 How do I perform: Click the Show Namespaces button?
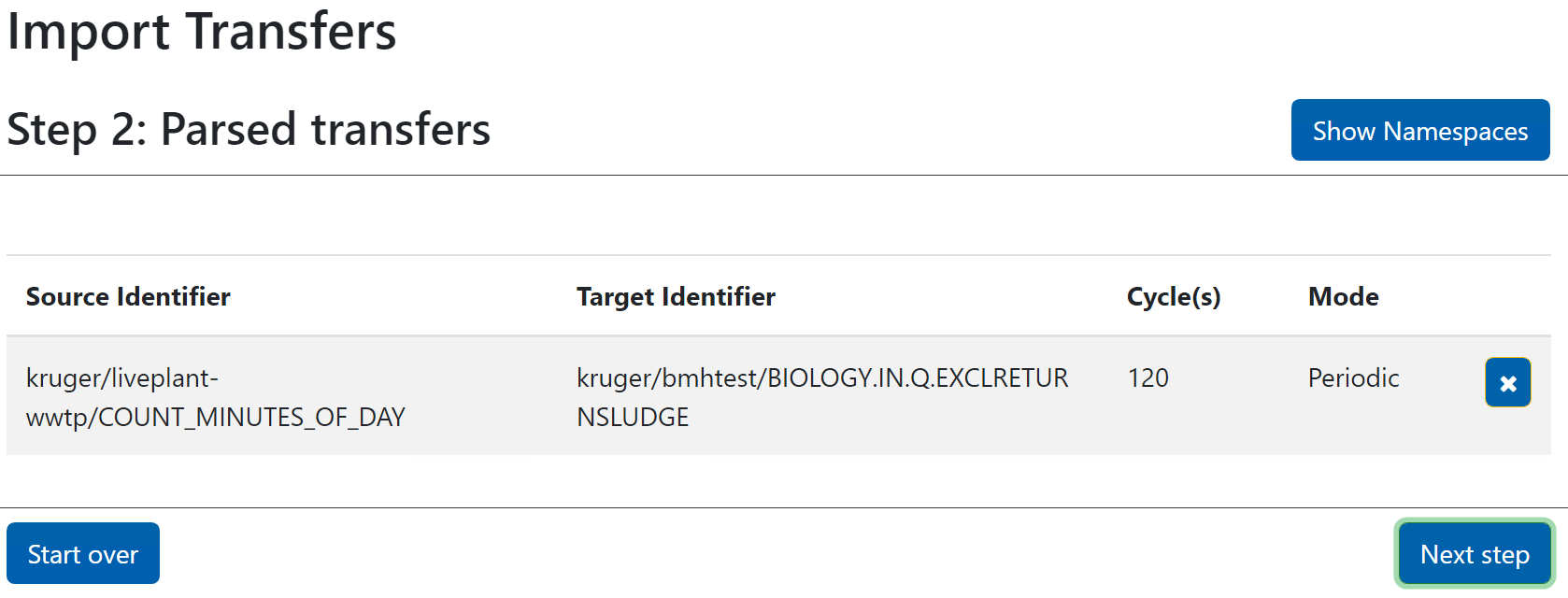pos(1419,131)
